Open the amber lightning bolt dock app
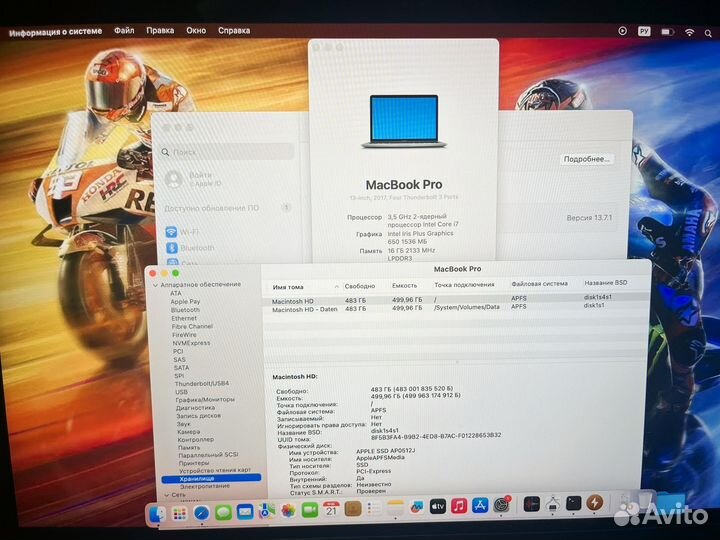Screen dimensions: 720x540 [595, 502]
